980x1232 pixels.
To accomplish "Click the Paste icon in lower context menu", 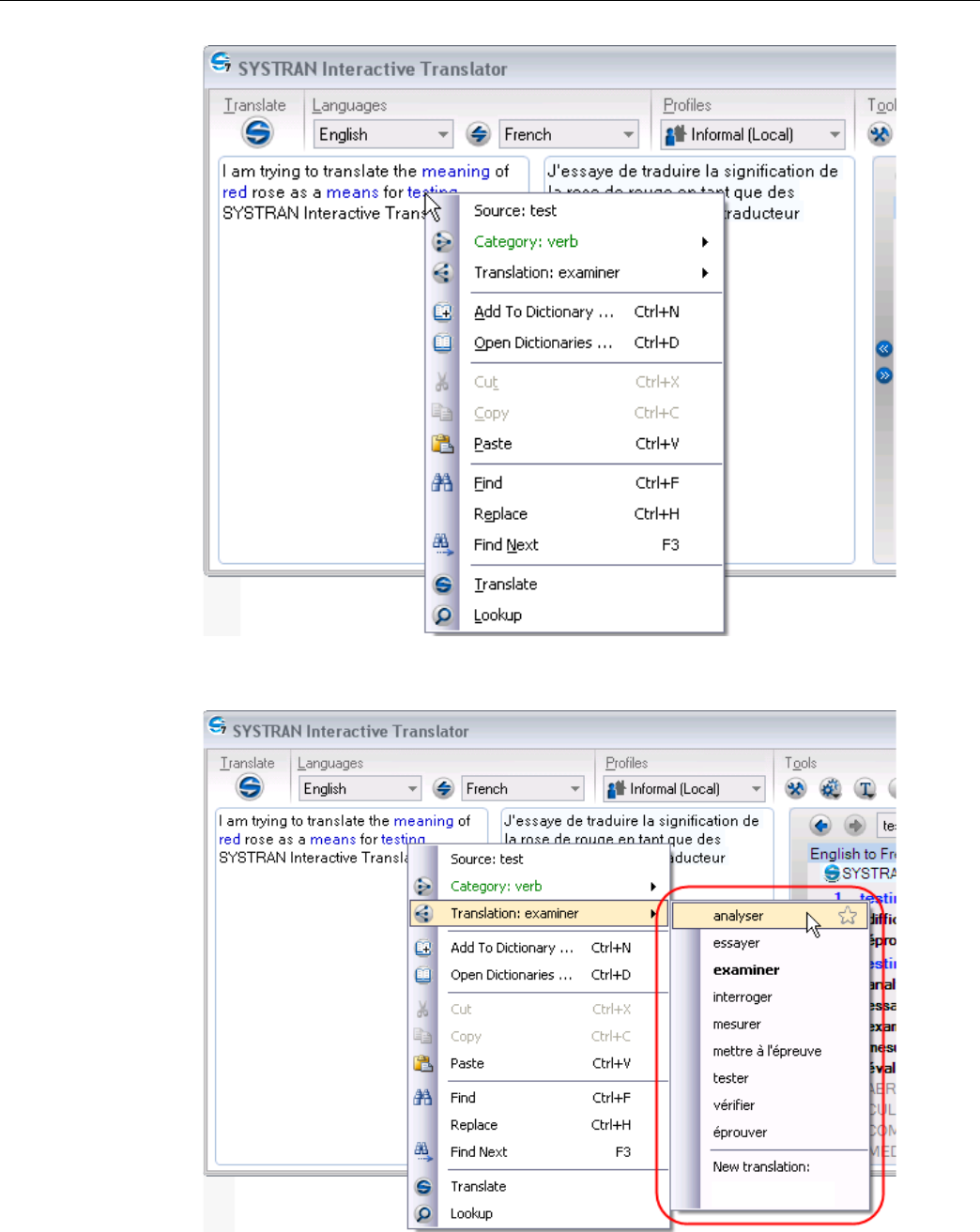I will (x=423, y=1064).
